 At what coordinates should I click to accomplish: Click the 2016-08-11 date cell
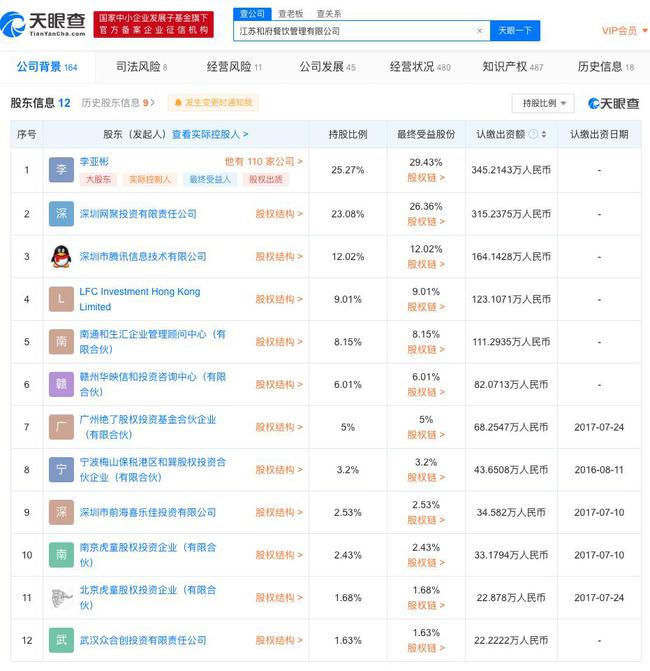[599, 469]
